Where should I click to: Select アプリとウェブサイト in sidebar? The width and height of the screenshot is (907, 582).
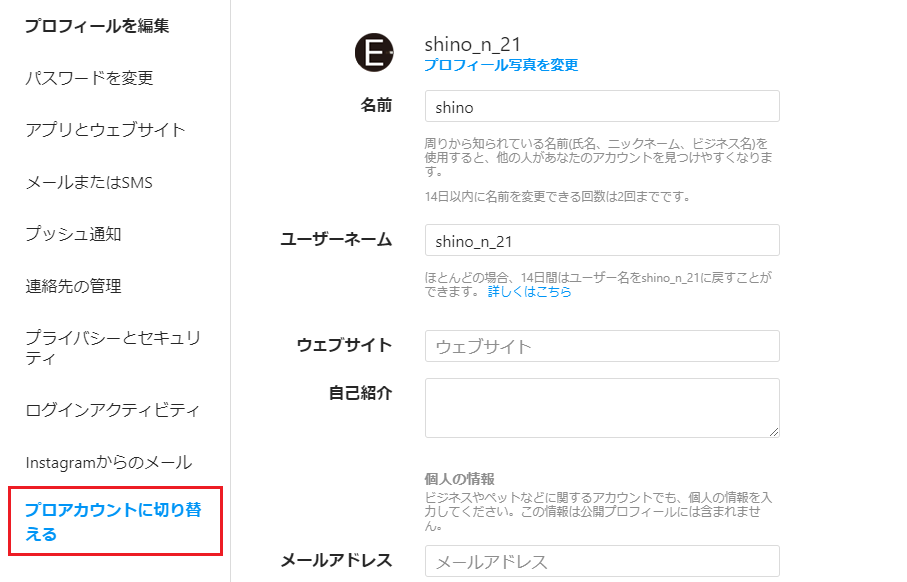(105, 130)
